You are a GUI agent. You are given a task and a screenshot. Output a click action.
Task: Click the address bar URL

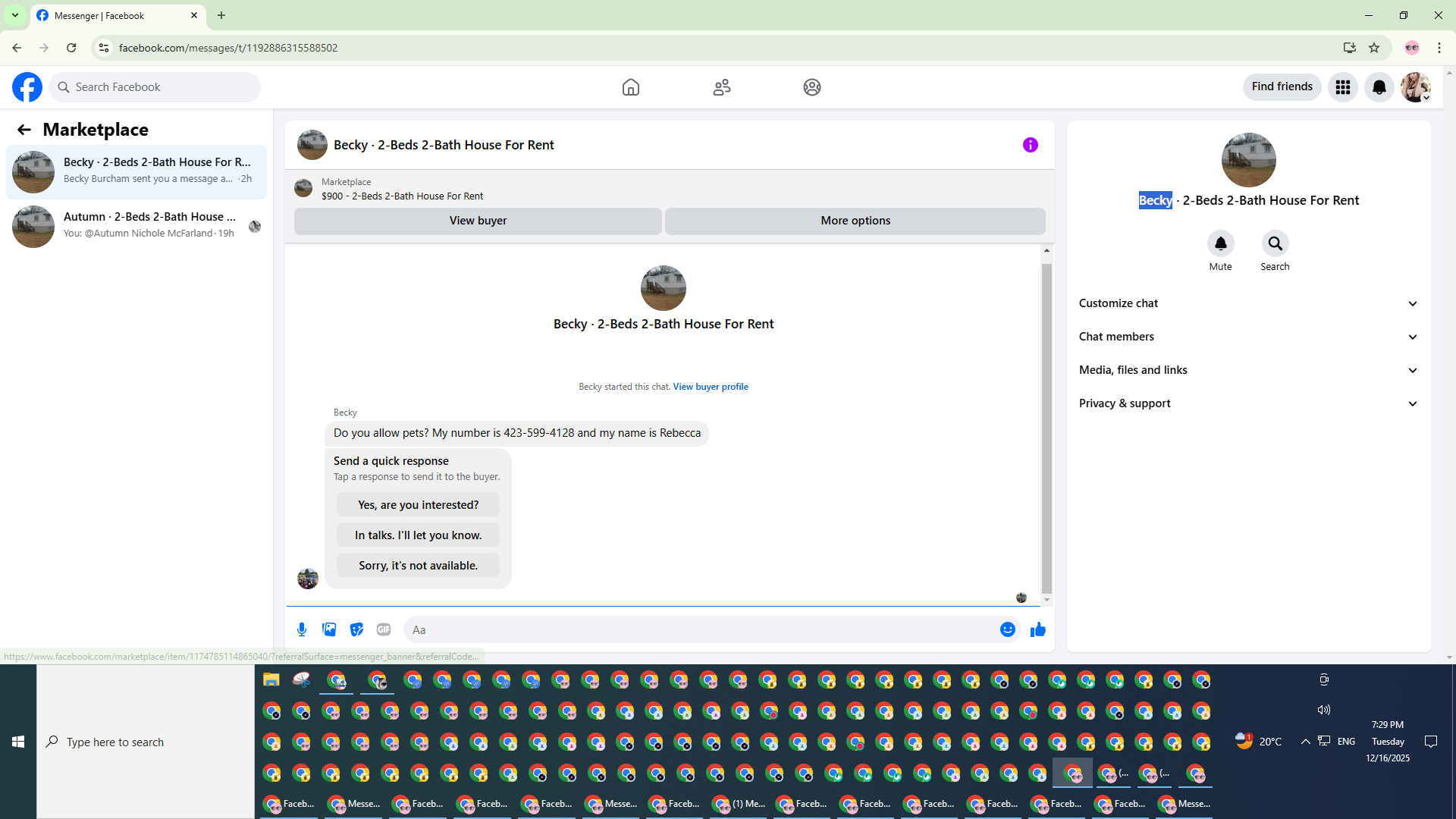pyautogui.click(x=228, y=48)
